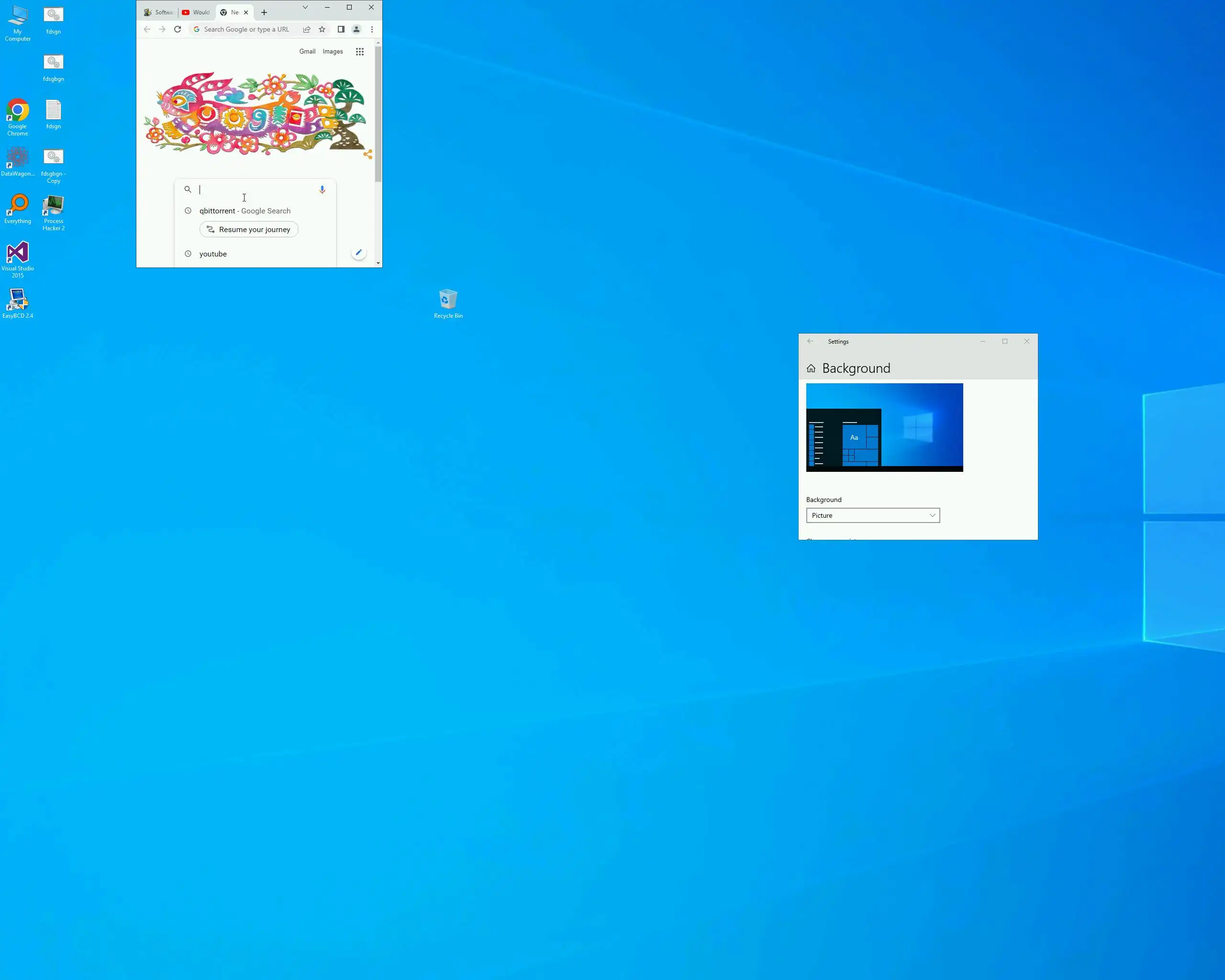The image size is (1225, 980).
Task: Switch to the Software tab
Action: click(x=158, y=12)
